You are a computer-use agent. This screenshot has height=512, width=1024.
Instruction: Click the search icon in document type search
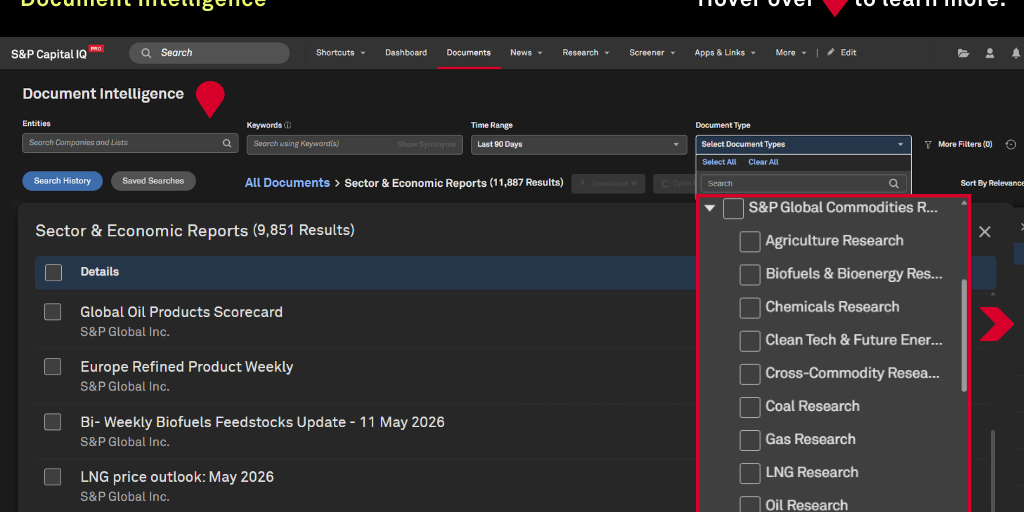pos(893,184)
